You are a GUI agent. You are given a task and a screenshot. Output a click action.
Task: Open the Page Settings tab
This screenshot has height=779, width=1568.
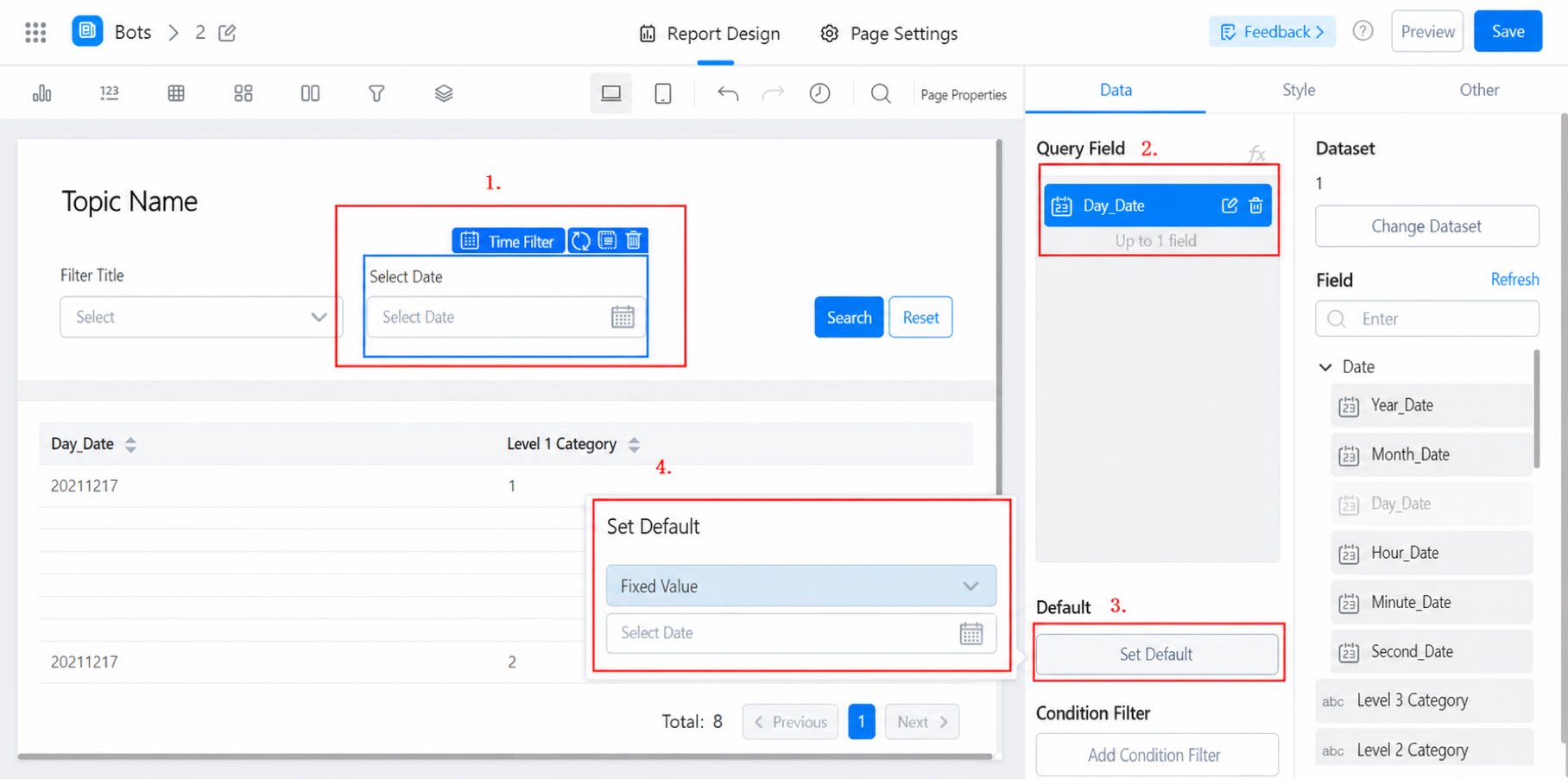click(889, 34)
